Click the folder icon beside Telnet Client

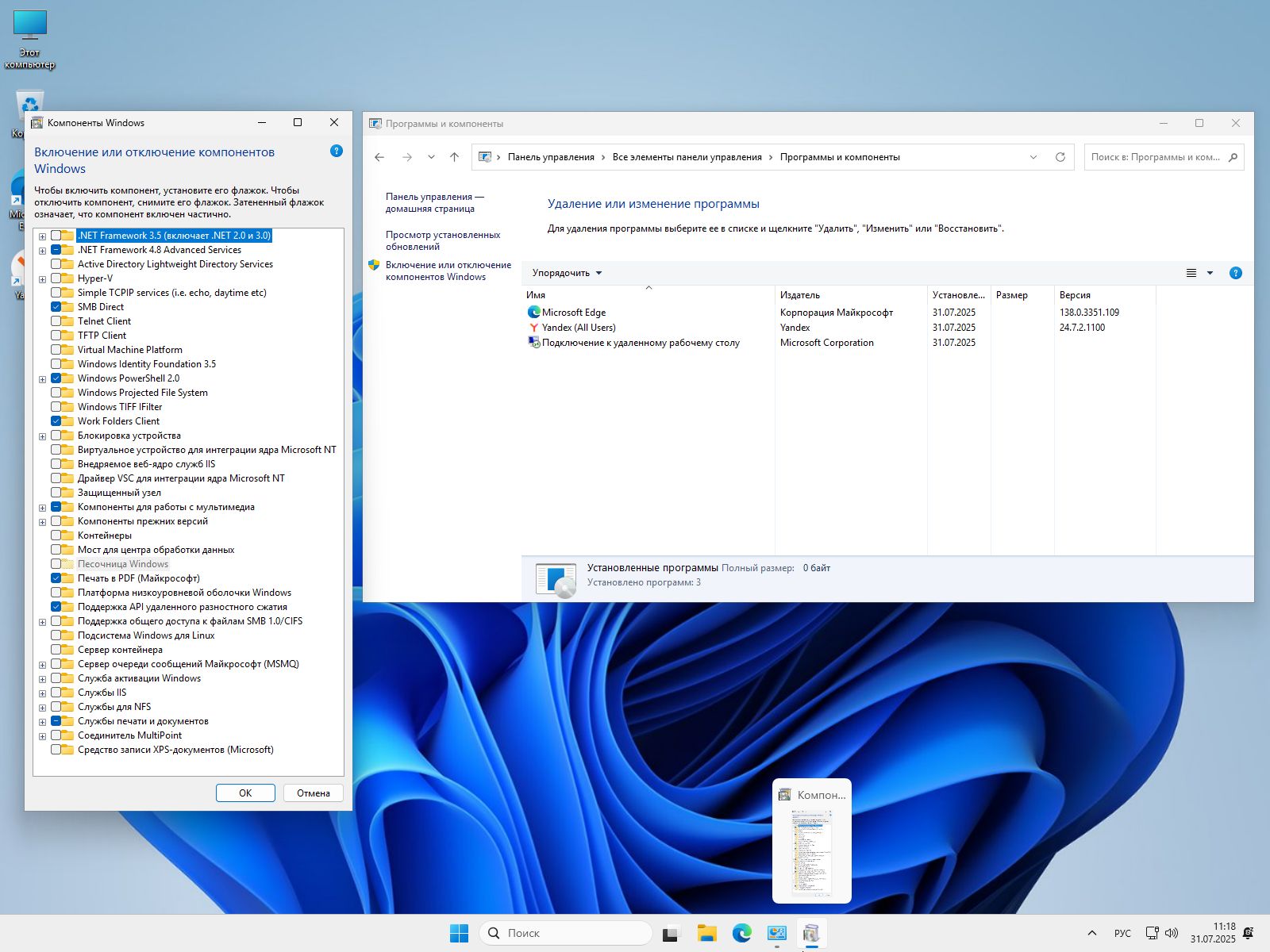click(68, 321)
